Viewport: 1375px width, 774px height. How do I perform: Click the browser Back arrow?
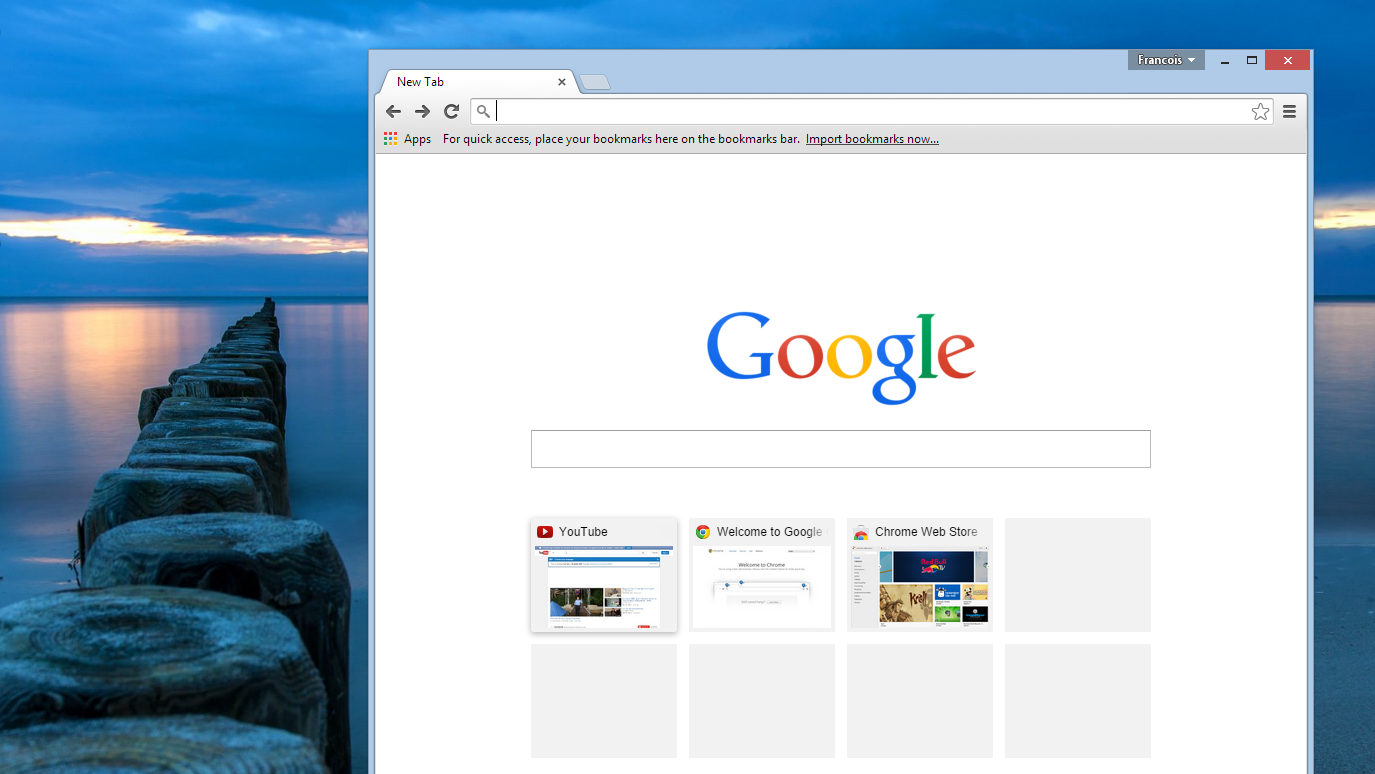(393, 112)
